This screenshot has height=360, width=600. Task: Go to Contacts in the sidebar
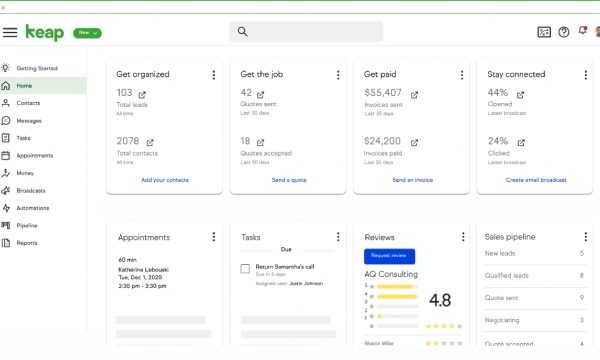coord(28,103)
